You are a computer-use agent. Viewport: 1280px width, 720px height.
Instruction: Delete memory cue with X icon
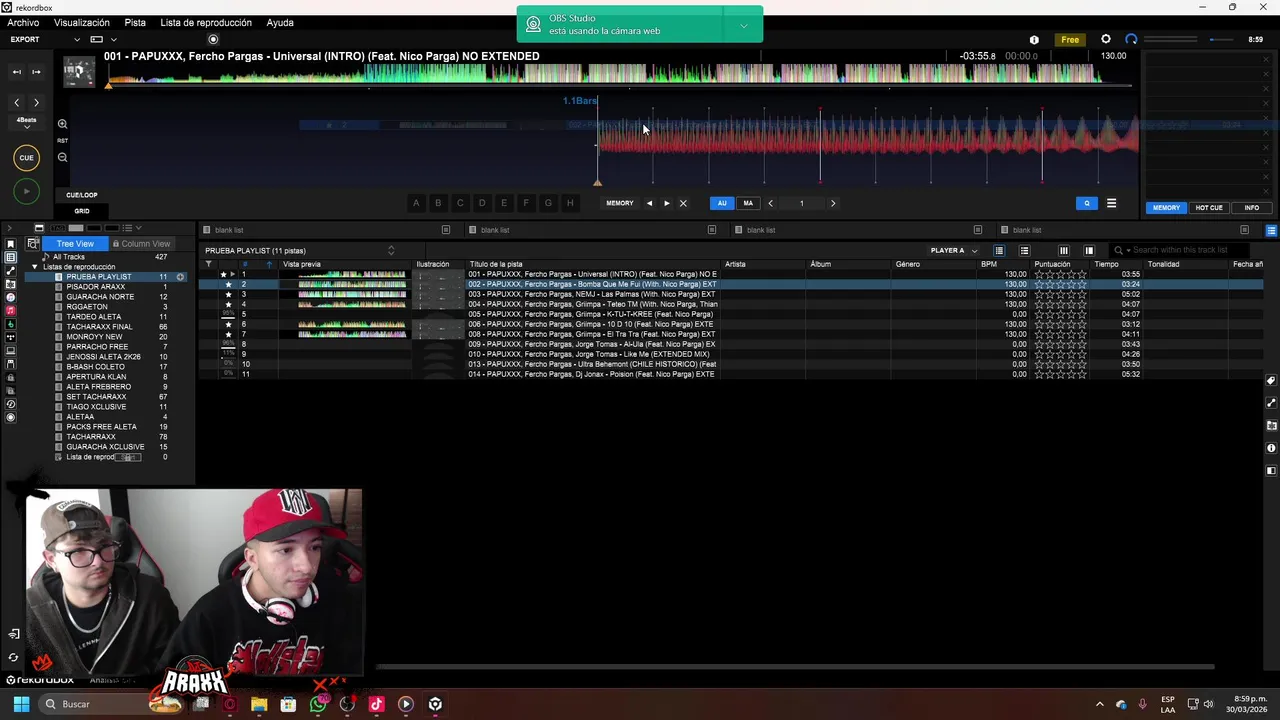(683, 203)
